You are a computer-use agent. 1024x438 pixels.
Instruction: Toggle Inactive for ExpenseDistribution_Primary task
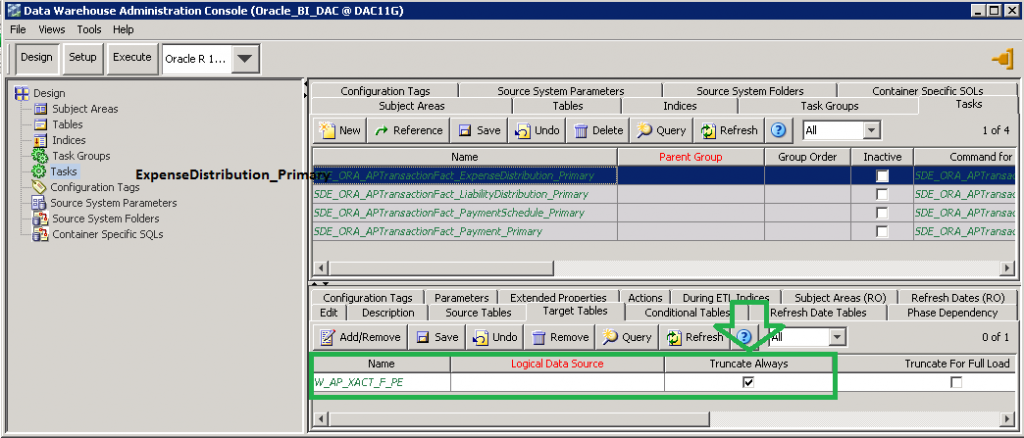pyautogui.click(x=882, y=176)
